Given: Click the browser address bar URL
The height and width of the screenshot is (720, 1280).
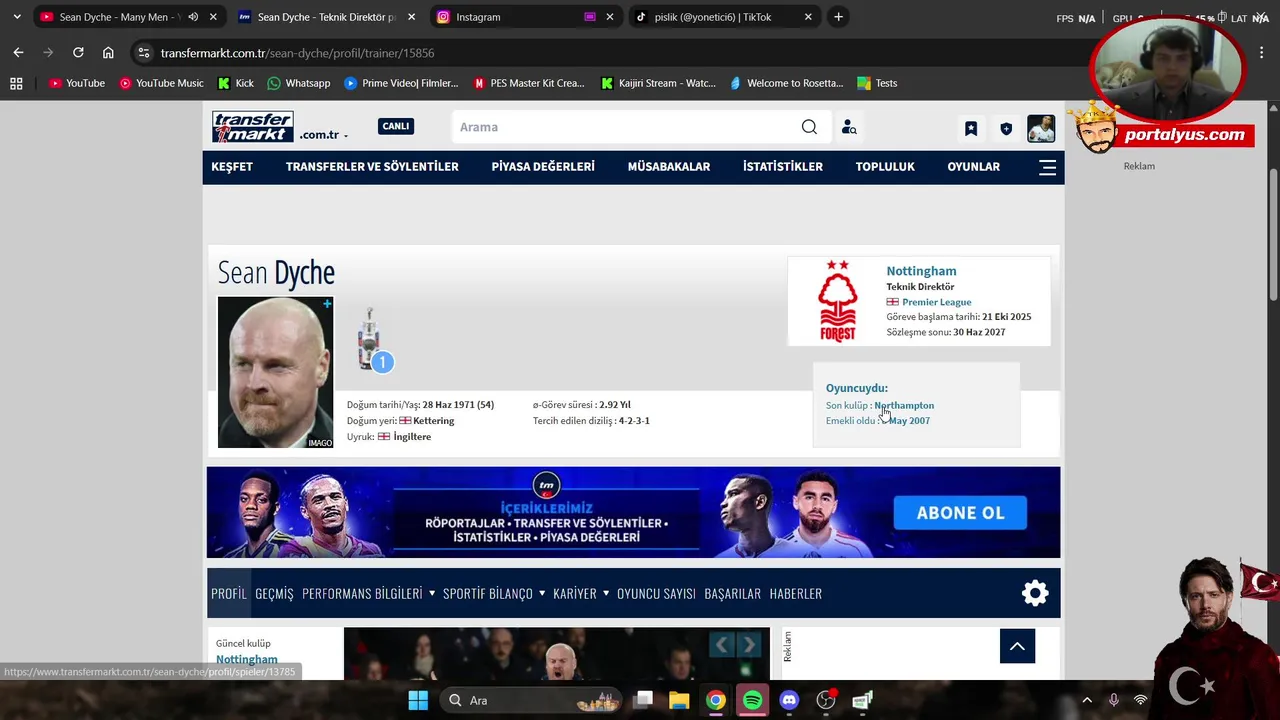Looking at the screenshot, I should tap(298, 53).
